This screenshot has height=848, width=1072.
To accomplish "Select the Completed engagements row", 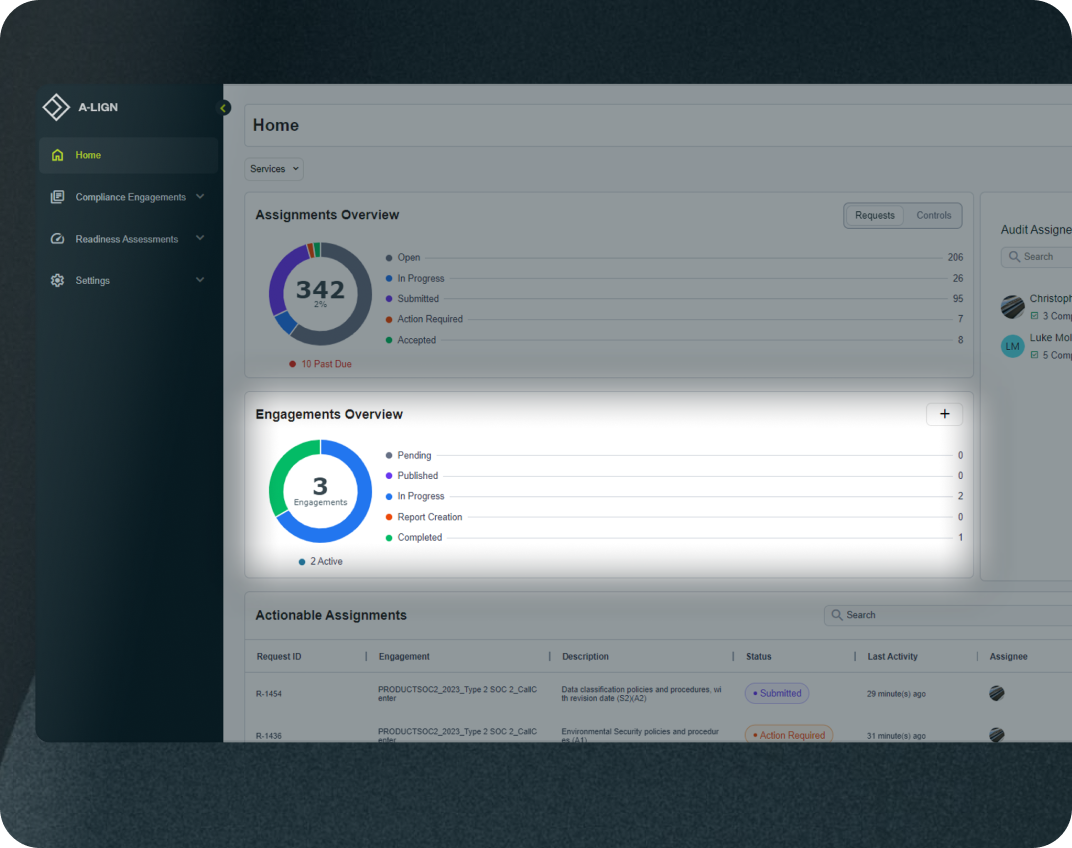I will (674, 538).
